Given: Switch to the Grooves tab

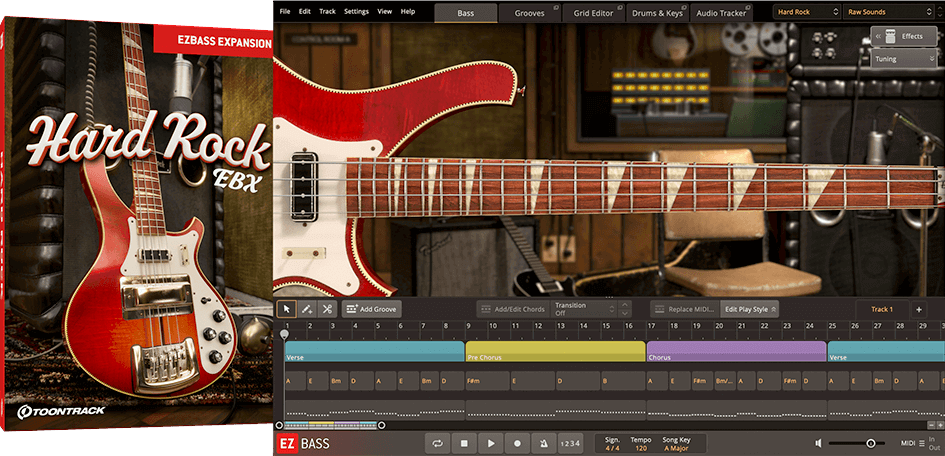Looking at the screenshot, I should point(529,13).
